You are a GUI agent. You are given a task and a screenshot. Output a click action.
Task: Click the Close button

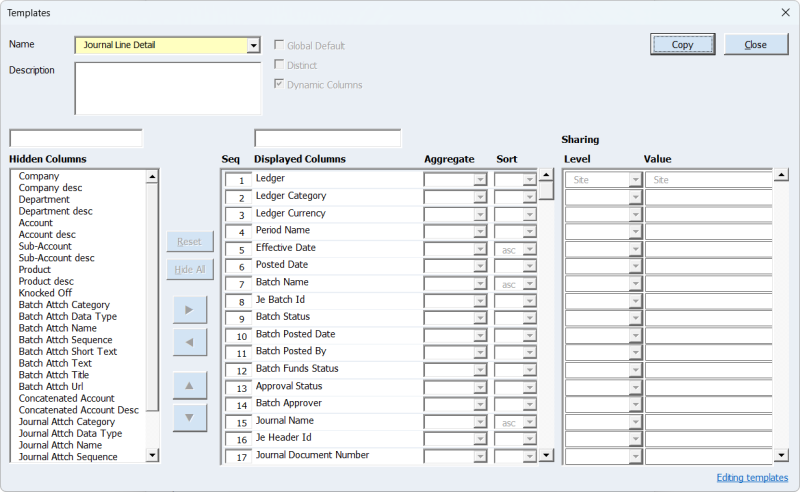[x=756, y=44]
